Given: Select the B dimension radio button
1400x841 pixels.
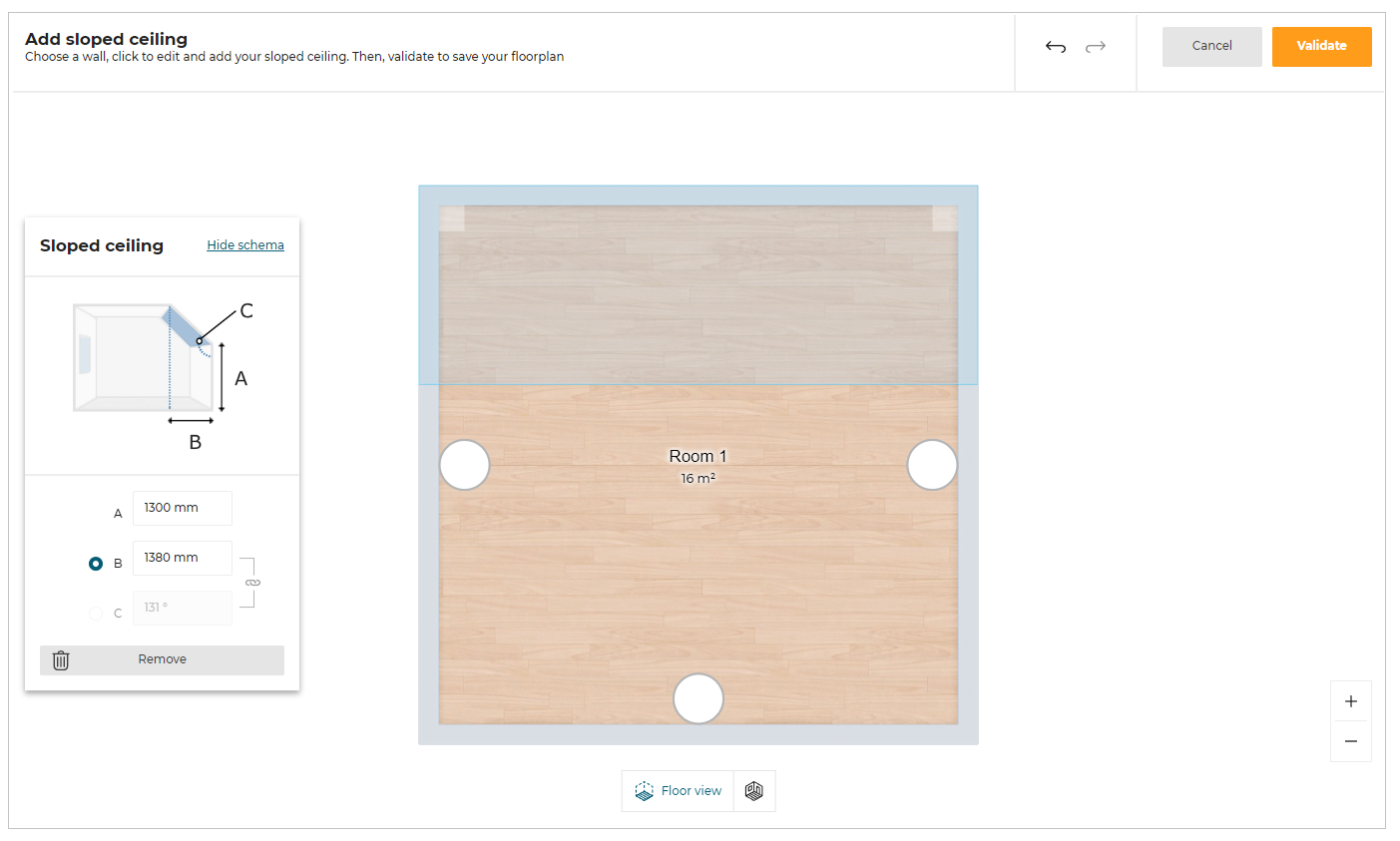Looking at the screenshot, I should pos(96,564).
